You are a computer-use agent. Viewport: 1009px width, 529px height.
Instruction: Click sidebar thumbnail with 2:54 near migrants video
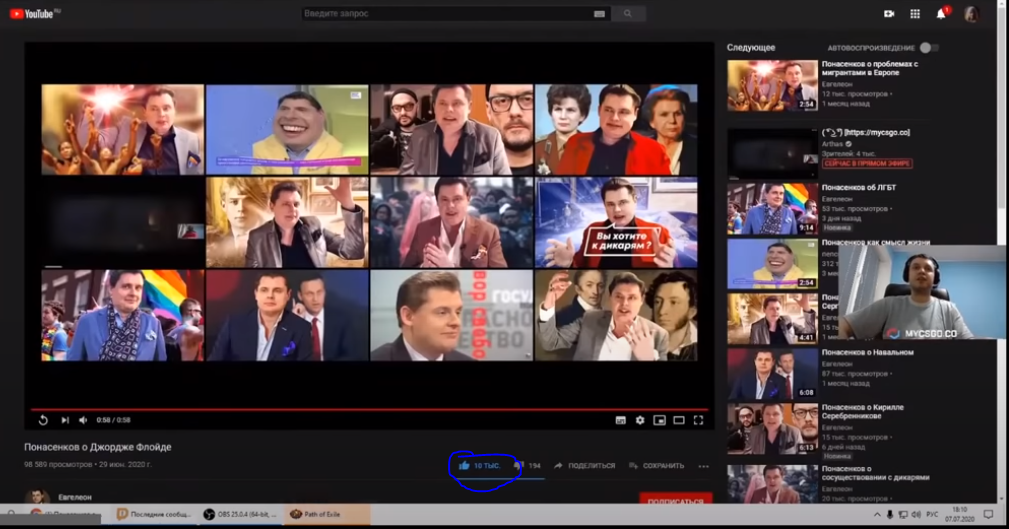coord(772,86)
